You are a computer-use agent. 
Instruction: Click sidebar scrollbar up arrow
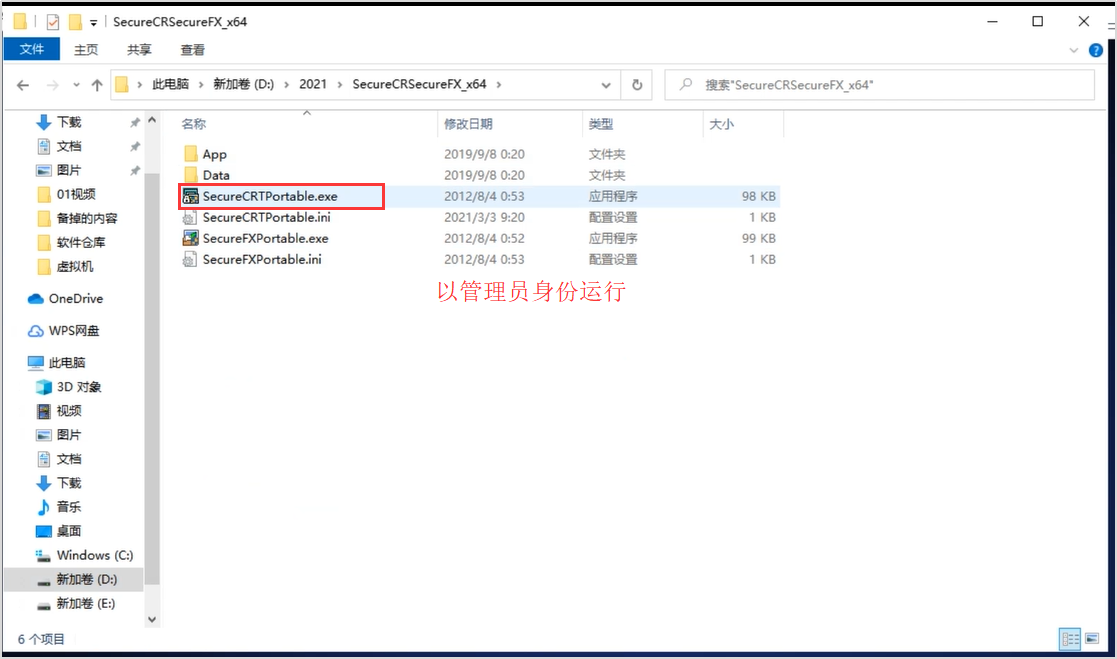coord(152,121)
